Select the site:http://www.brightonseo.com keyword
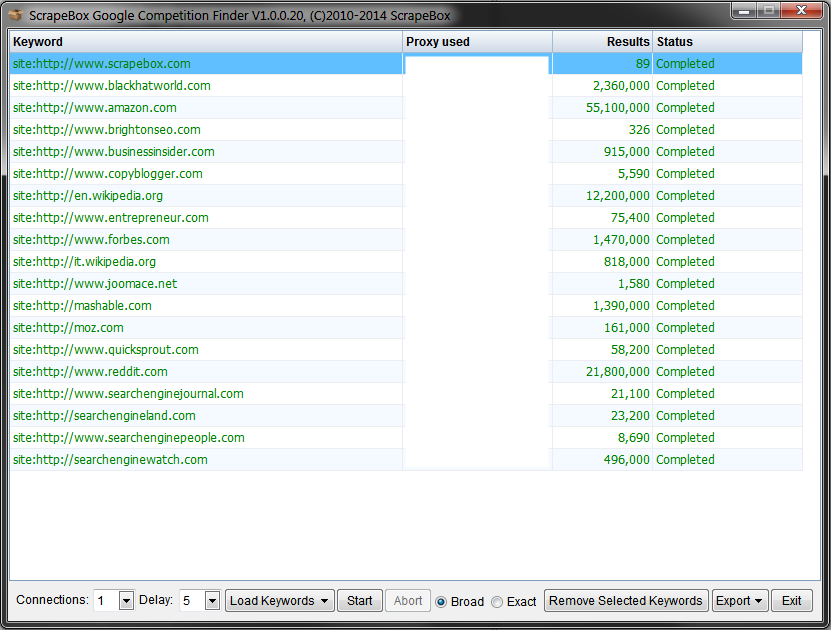831x630 pixels. click(x=107, y=130)
